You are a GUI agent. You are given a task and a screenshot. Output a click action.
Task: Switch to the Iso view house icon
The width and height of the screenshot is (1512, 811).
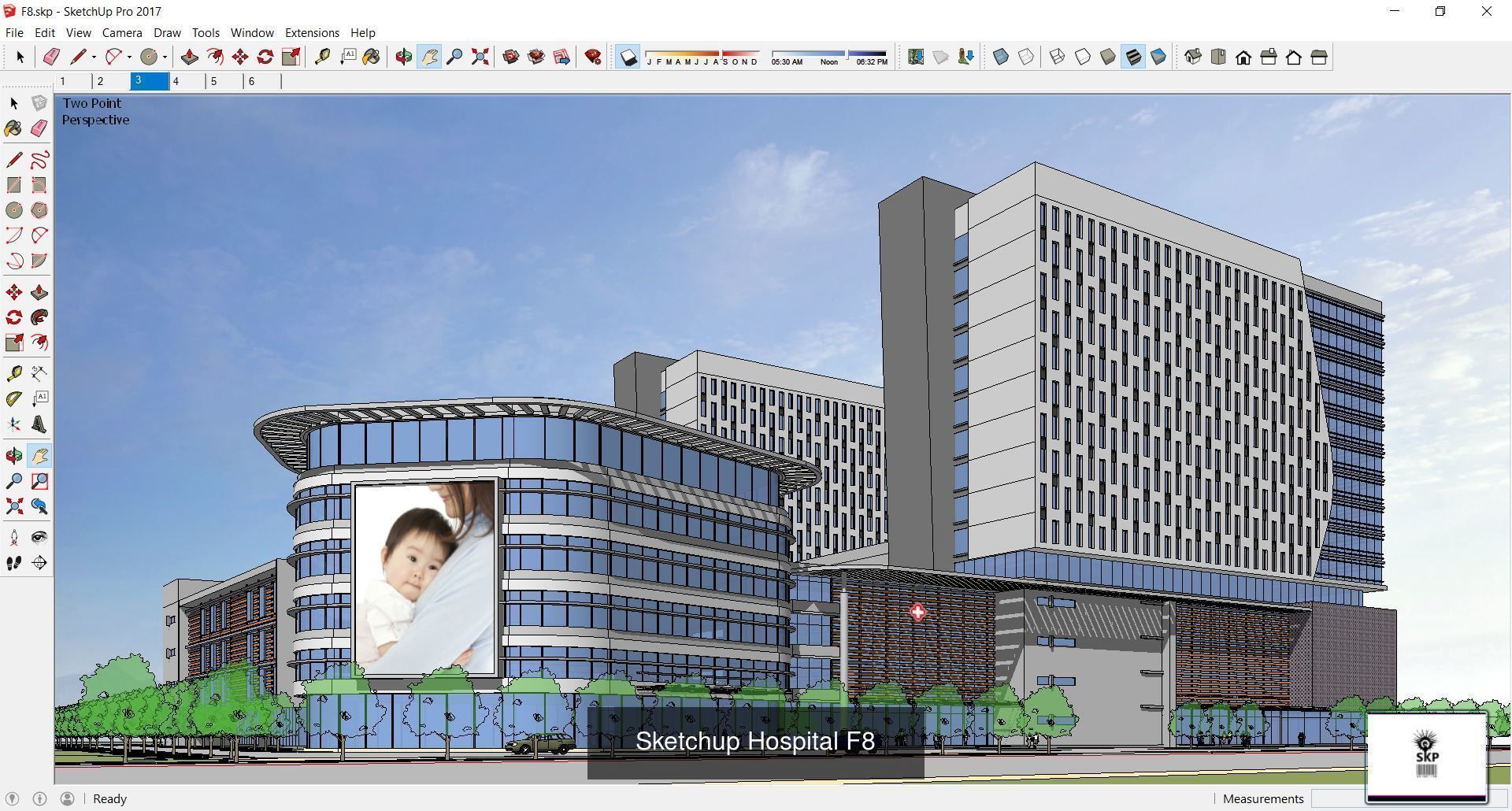1192,57
